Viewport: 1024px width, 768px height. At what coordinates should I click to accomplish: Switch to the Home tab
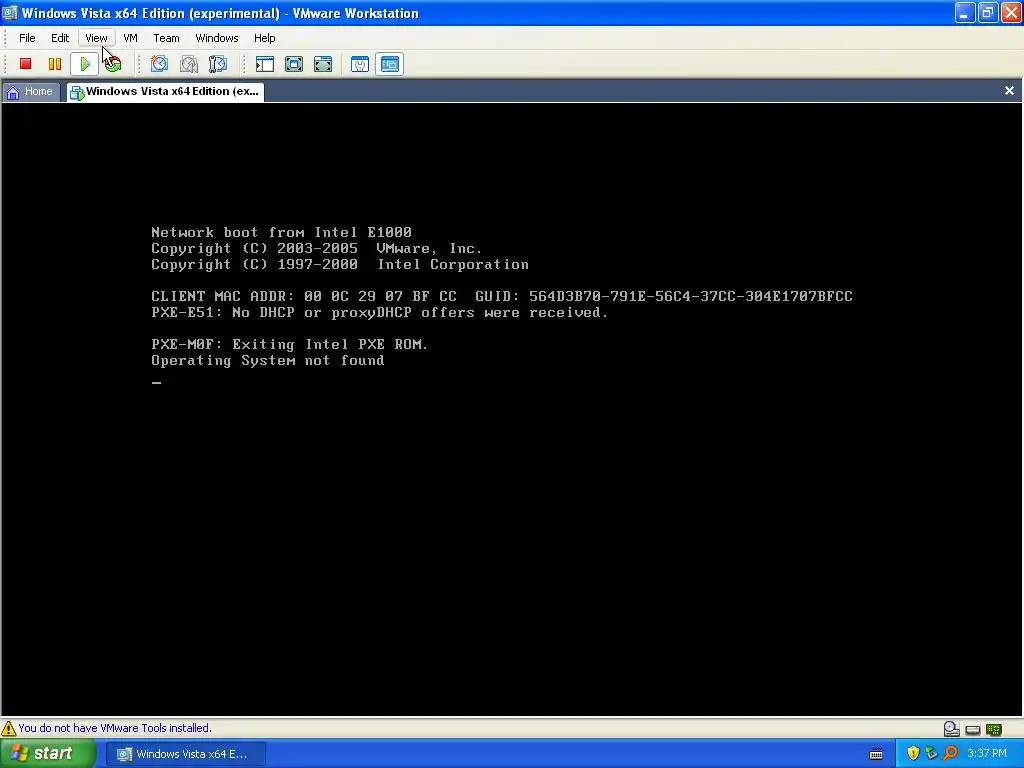coord(30,91)
